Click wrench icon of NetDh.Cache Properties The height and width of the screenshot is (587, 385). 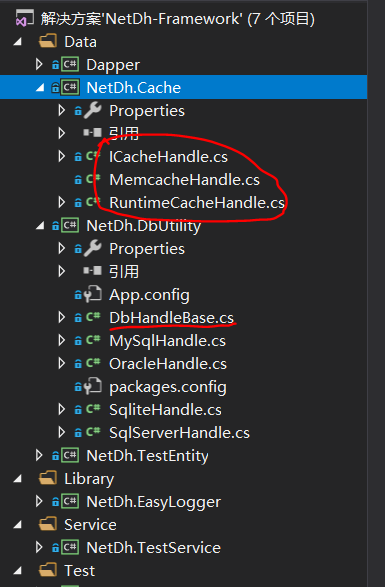(93, 110)
